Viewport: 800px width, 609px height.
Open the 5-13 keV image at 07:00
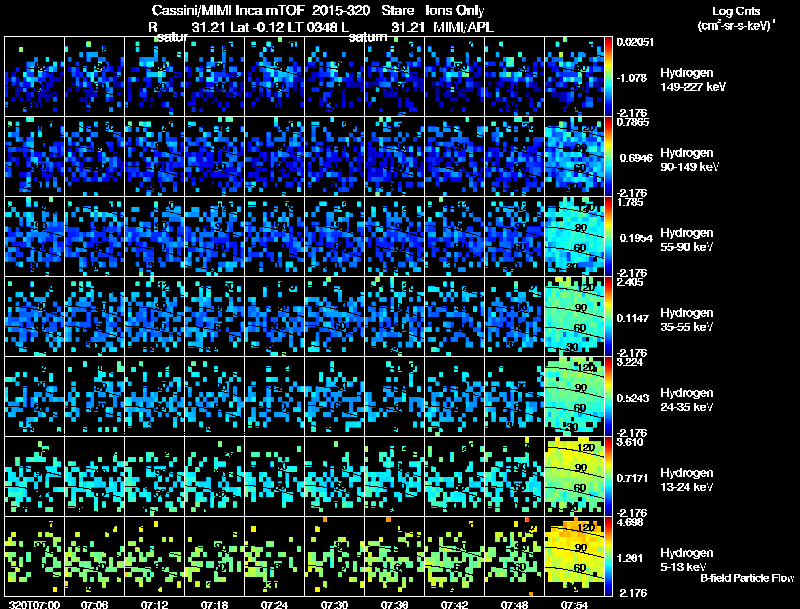pyautogui.click(x=34, y=557)
